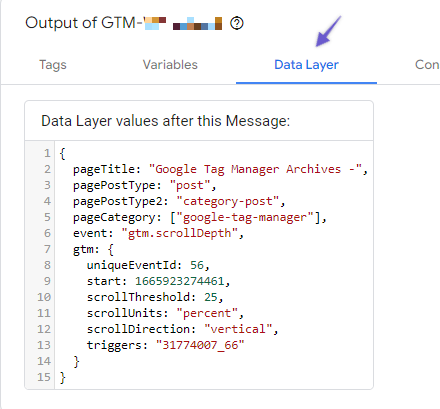
Task: Click the scrollDirection "vertical" value
Action: click(238, 329)
